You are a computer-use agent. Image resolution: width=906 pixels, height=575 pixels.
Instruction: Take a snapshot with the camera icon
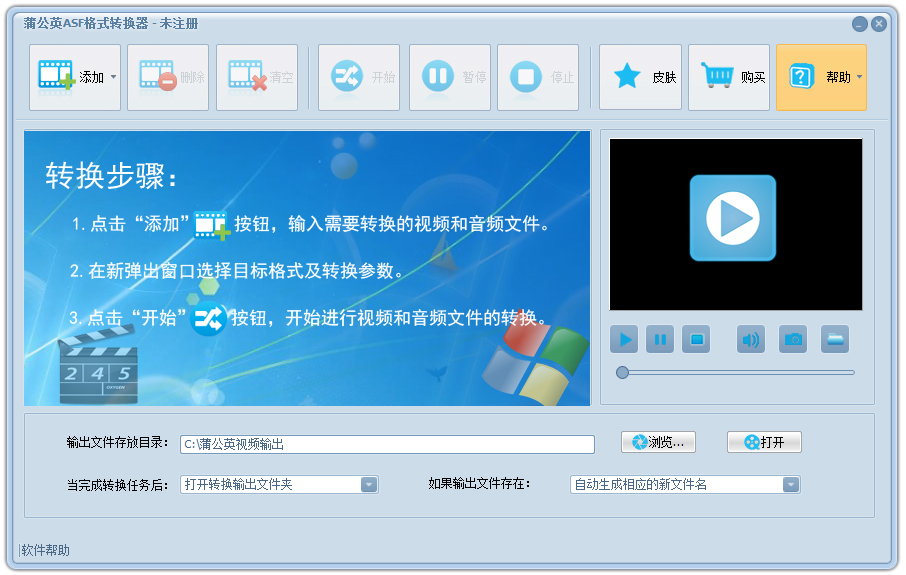(x=793, y=340)
